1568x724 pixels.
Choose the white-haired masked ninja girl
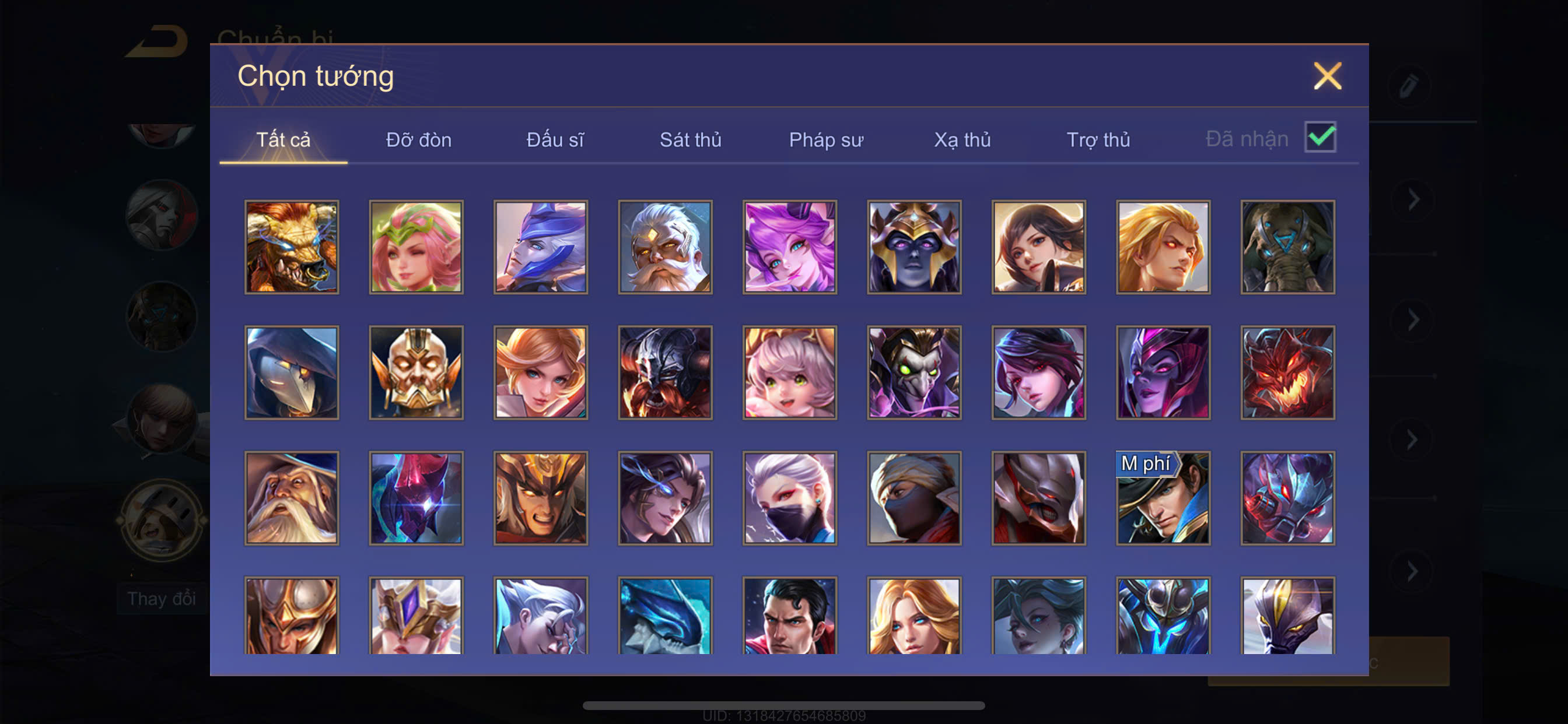click(789, 498)
